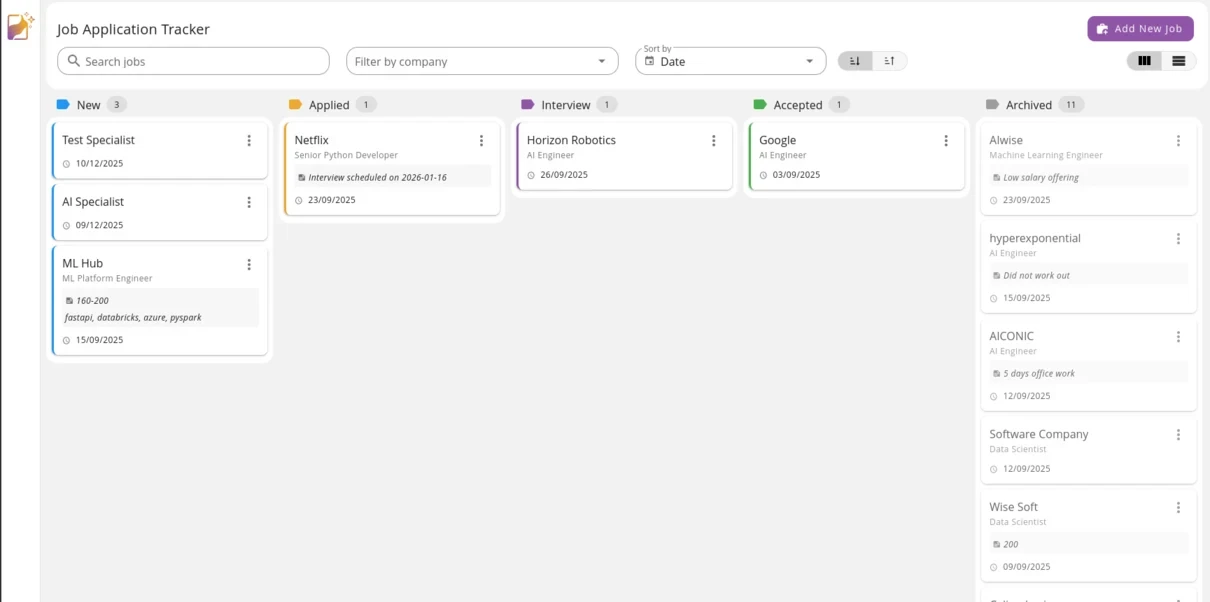The width and height of the screenshot is (1210, 602).
Task: Select the Applied column header
Action: click(332, 104)
